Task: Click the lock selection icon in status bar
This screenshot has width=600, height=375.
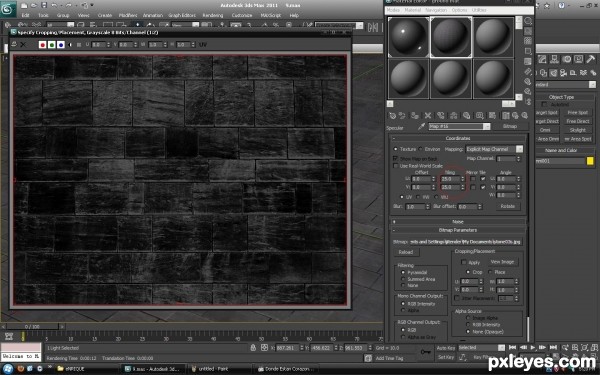Action: (253, 348)
